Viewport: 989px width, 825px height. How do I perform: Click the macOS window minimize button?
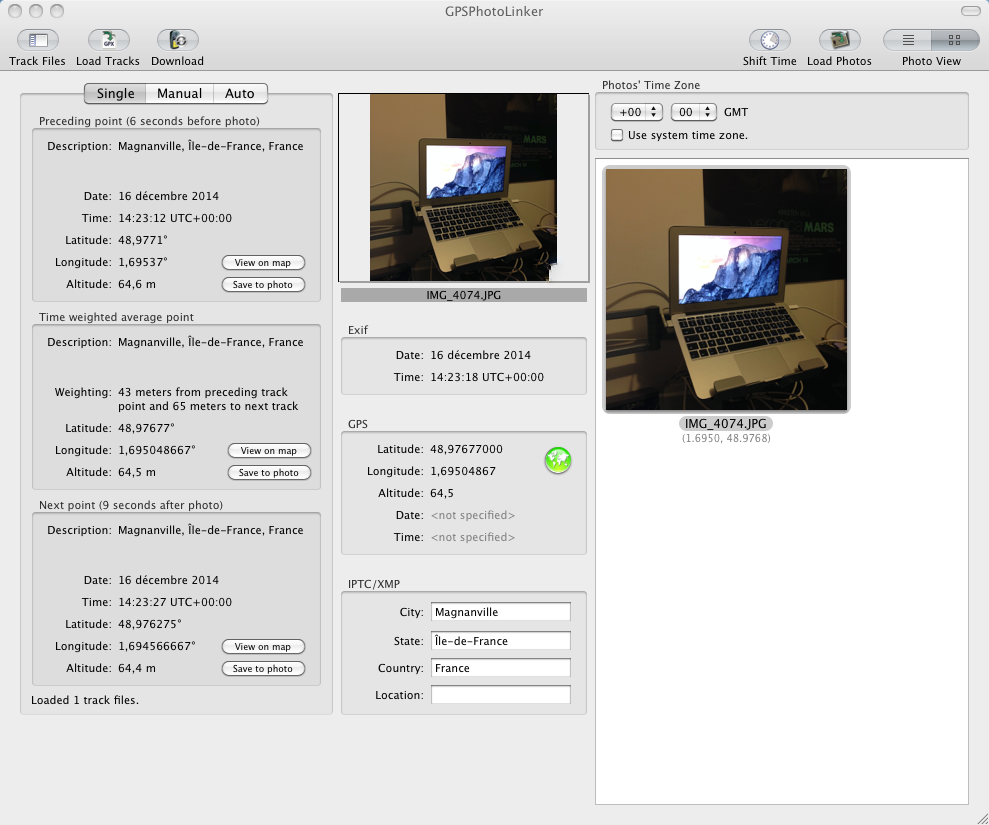tap(36, 11)
